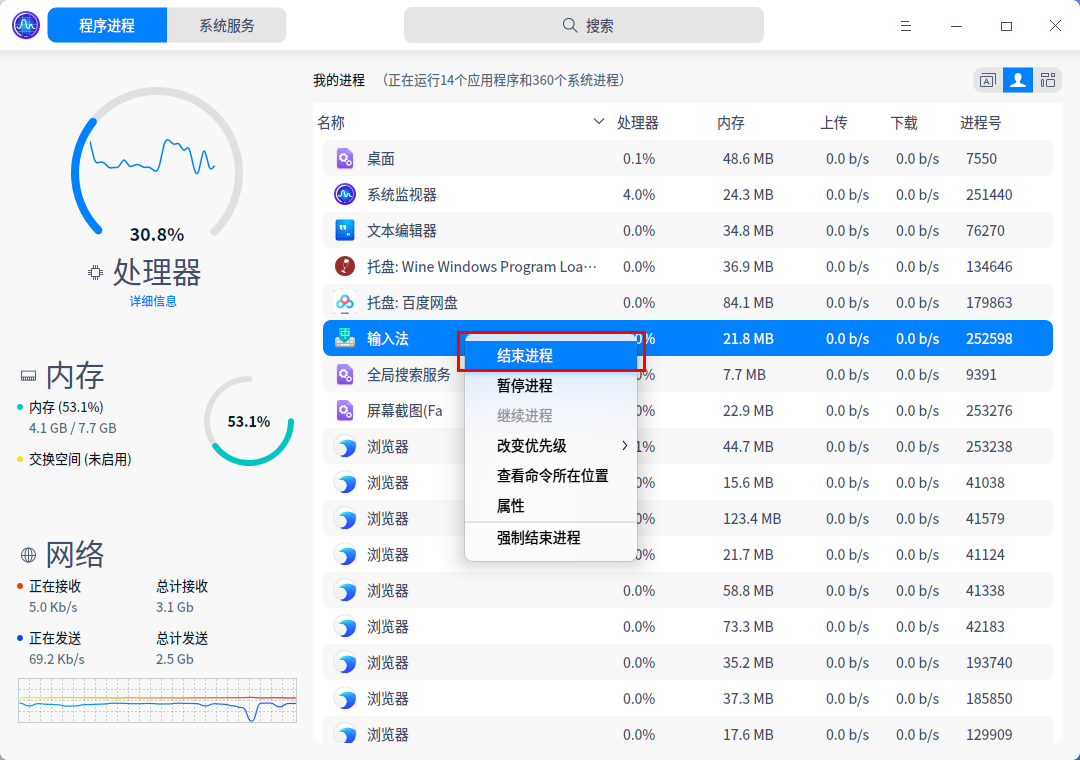Screen dimensions: 1080x760
Task: Click the memory 53.1% ring gauge
Action: (x=249, y=421)
